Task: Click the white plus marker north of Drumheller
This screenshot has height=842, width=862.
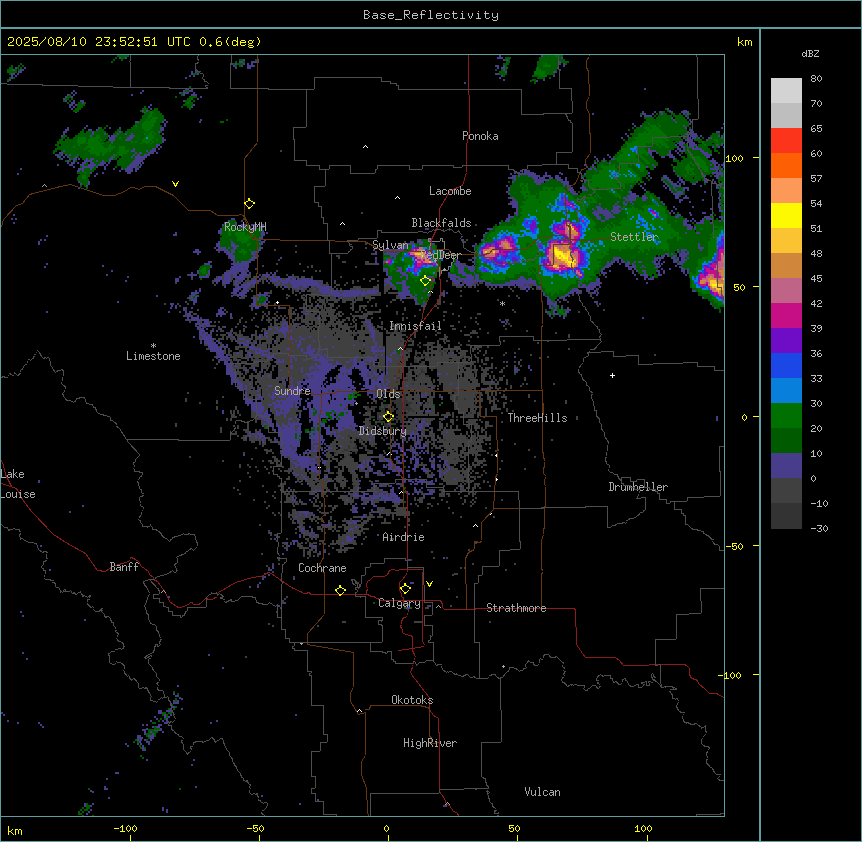Action: click(612, 375)
